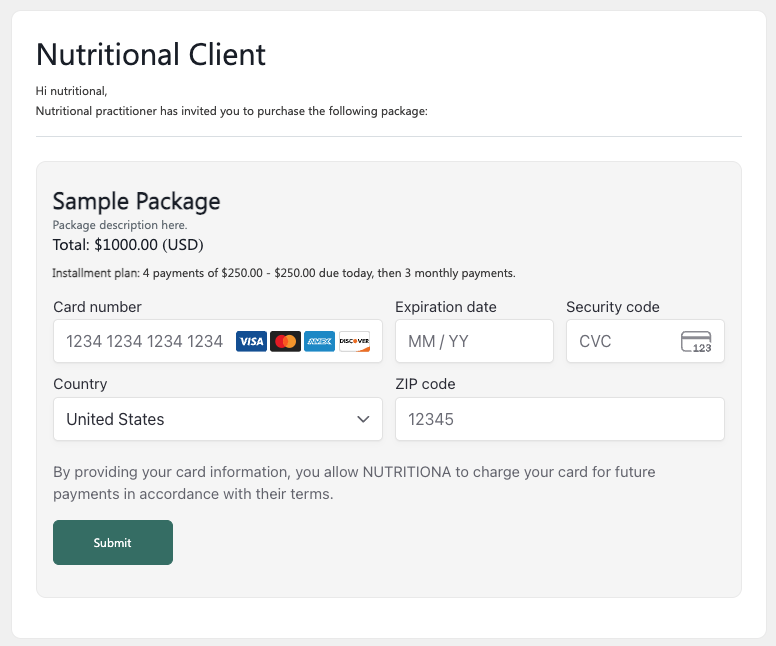Screen dimensions: 776x646
Task: Click the Sample Package heading
Action: coord(137,201)
